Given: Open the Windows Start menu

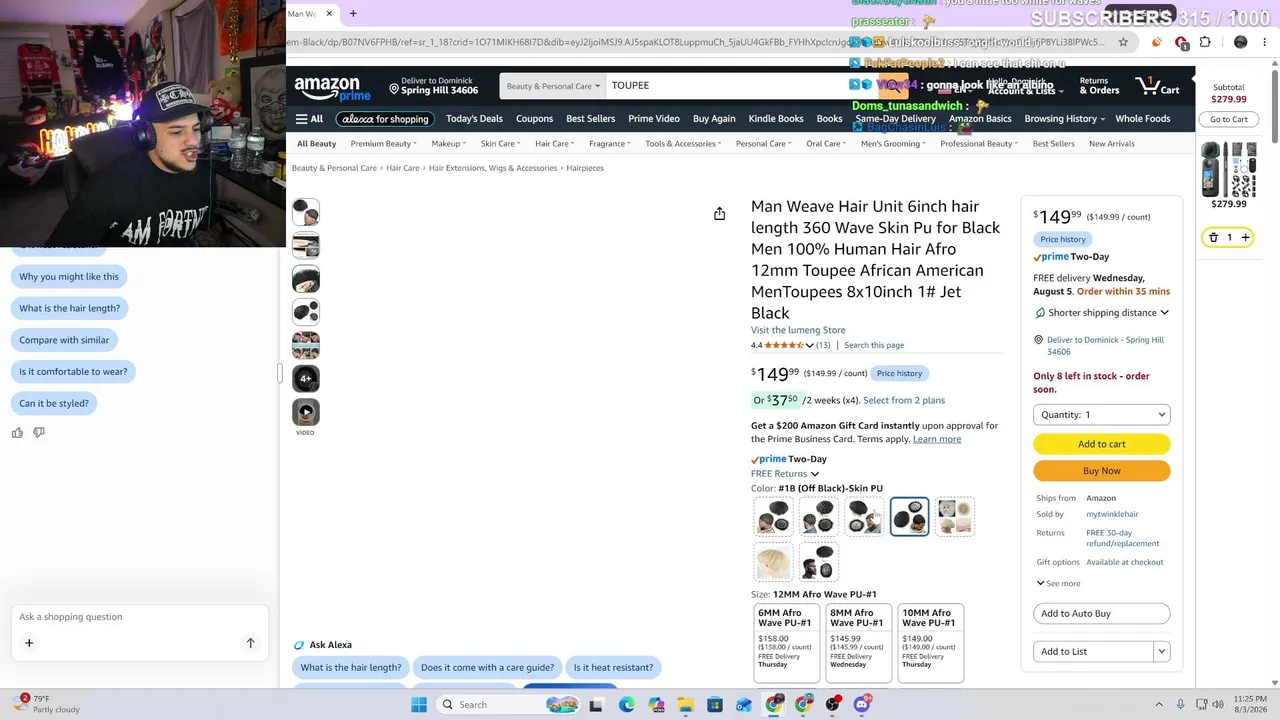Looking at the screenshot, I should click(x=419, y=705).
